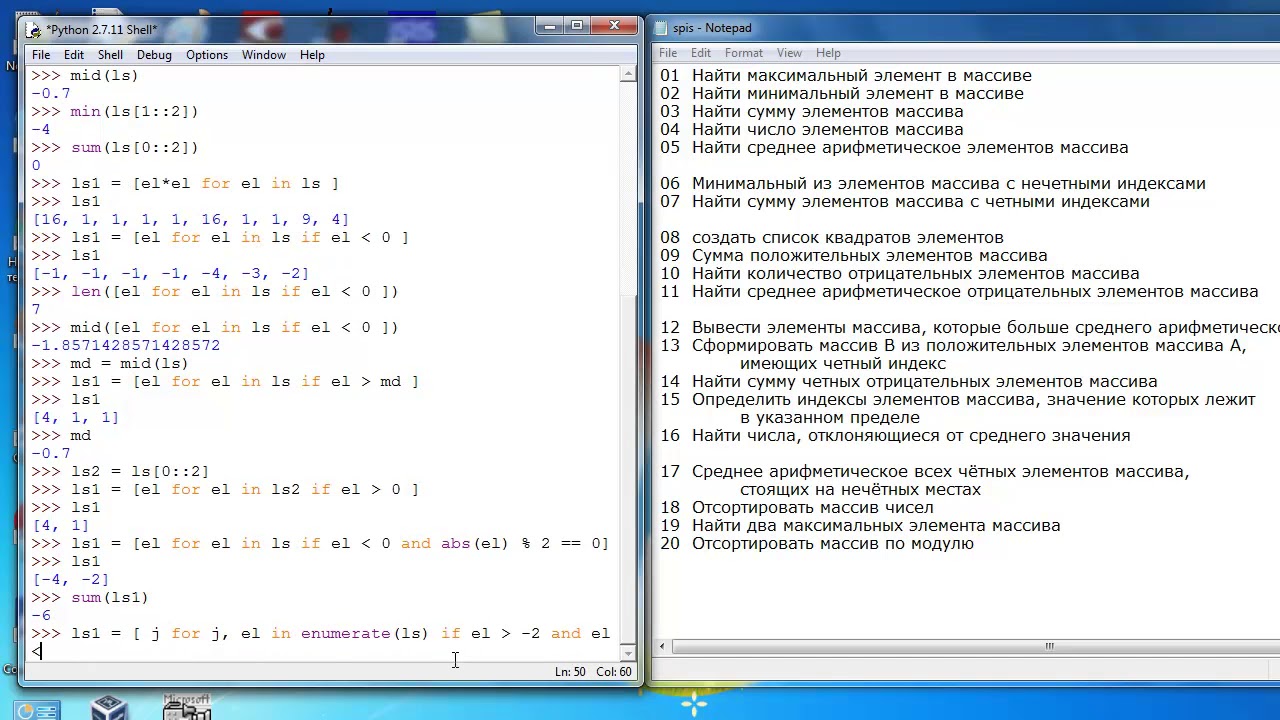
Task: Click output '-1.8571428571428572' in shell
Action: 125,345
